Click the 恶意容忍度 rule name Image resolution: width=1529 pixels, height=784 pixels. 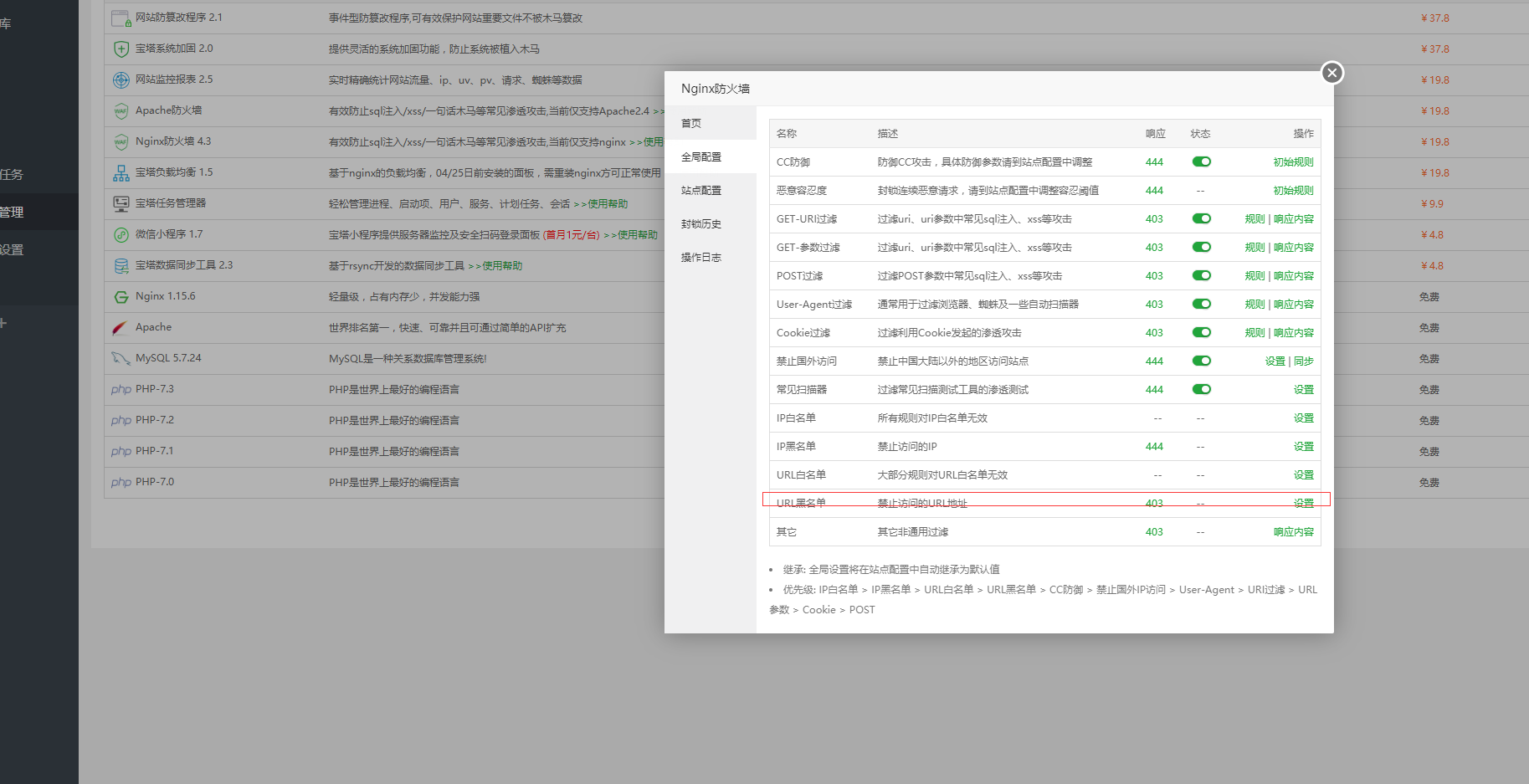tap(802, 191)
